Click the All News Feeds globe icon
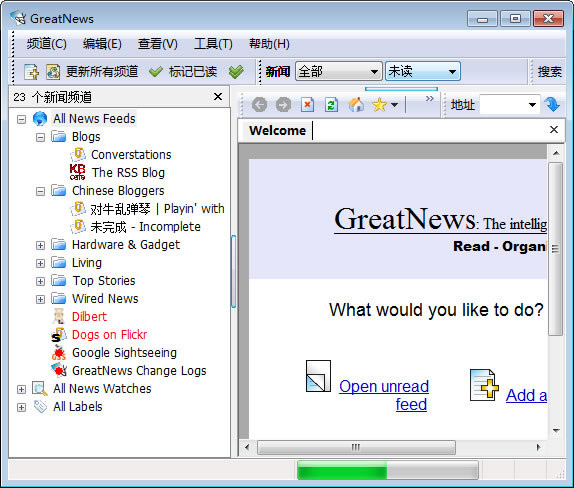The width and height of the screenshot is (574, 488). point(40,119)
